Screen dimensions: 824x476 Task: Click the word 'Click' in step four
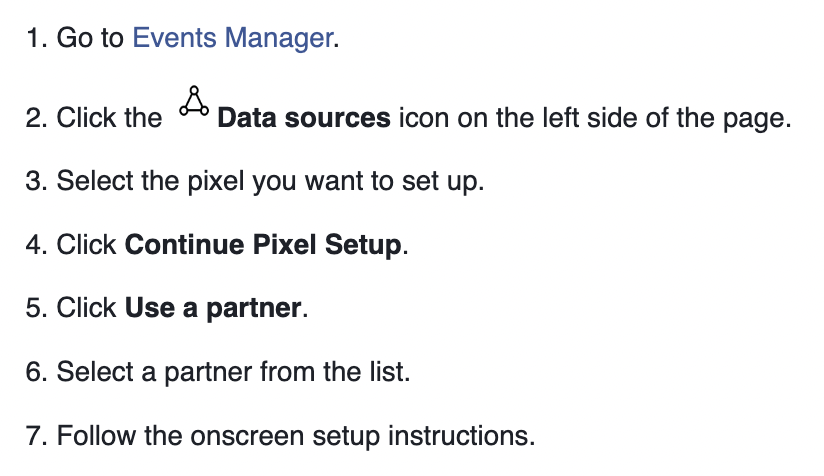86,245
